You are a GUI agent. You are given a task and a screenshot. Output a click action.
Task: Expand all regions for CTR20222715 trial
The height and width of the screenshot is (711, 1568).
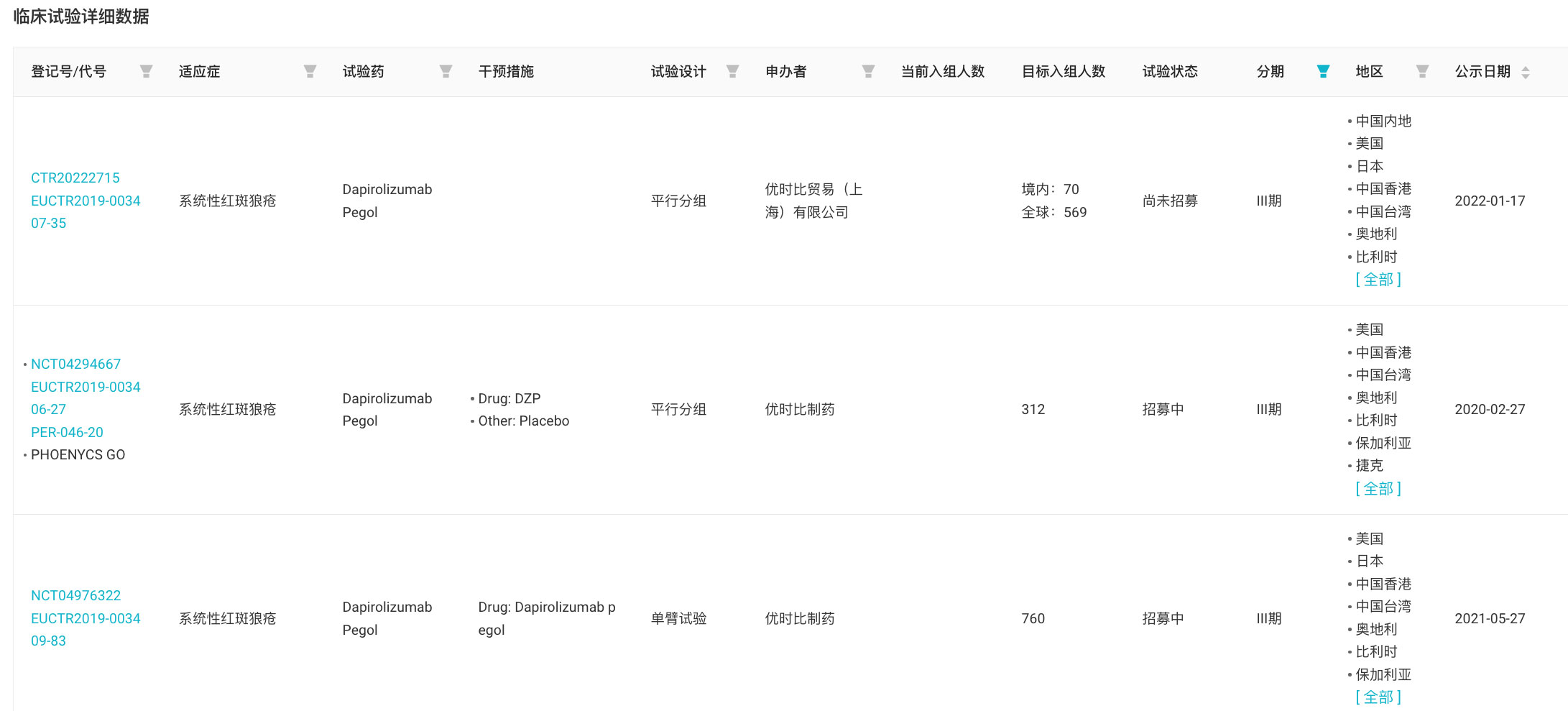point(1378,280)
